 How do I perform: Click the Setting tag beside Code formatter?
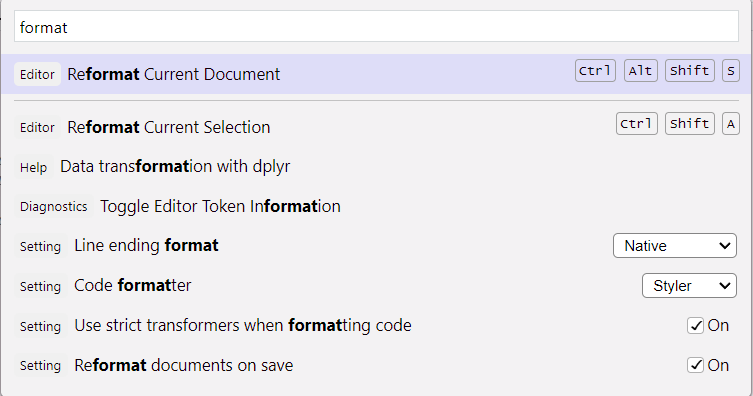tap(40, 287)
